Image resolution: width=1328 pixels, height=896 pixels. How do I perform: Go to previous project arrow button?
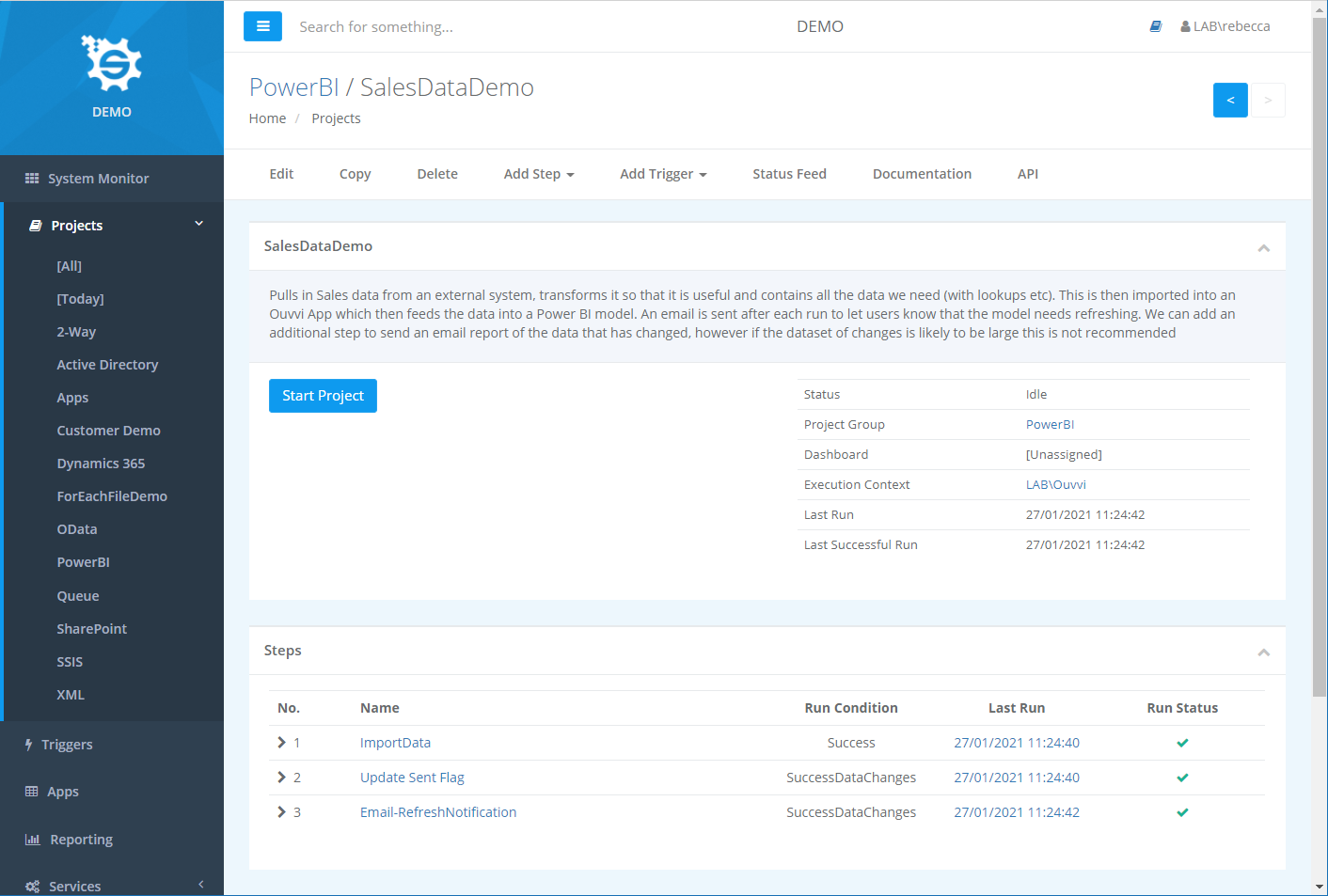1230,100
